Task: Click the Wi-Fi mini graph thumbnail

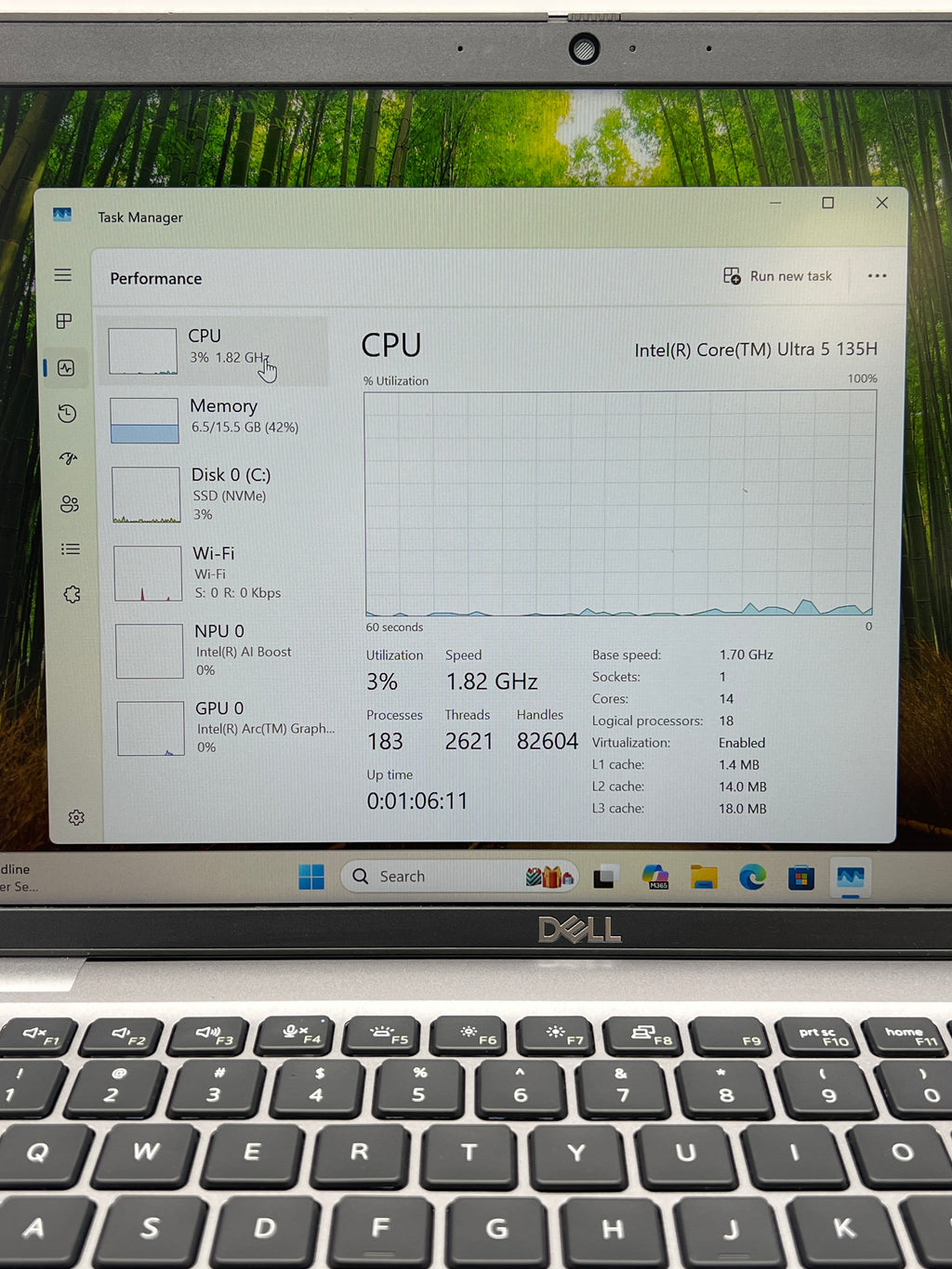Action: point(148,574)
